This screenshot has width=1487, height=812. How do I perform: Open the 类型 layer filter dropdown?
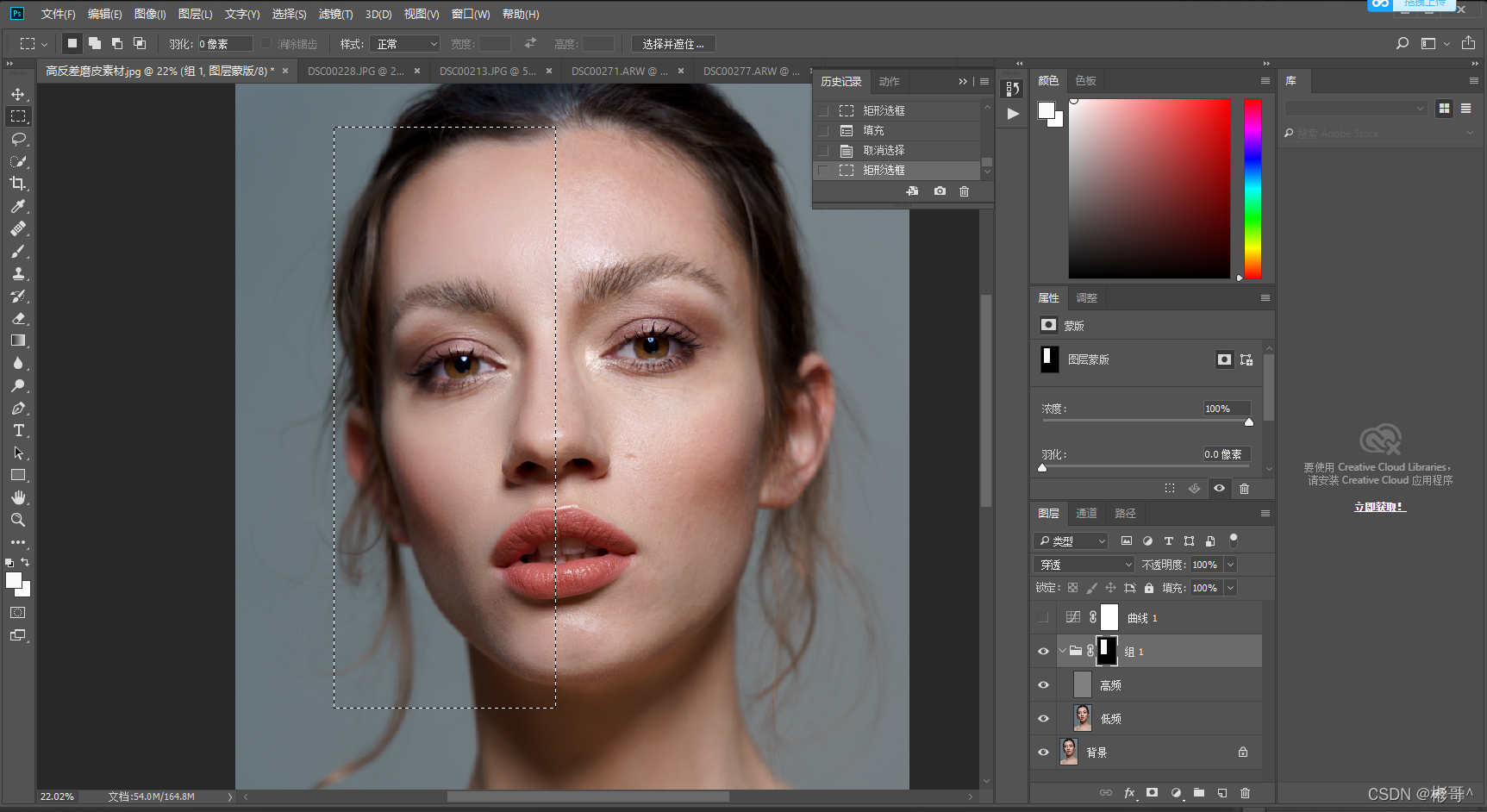tap(1071, 540)
